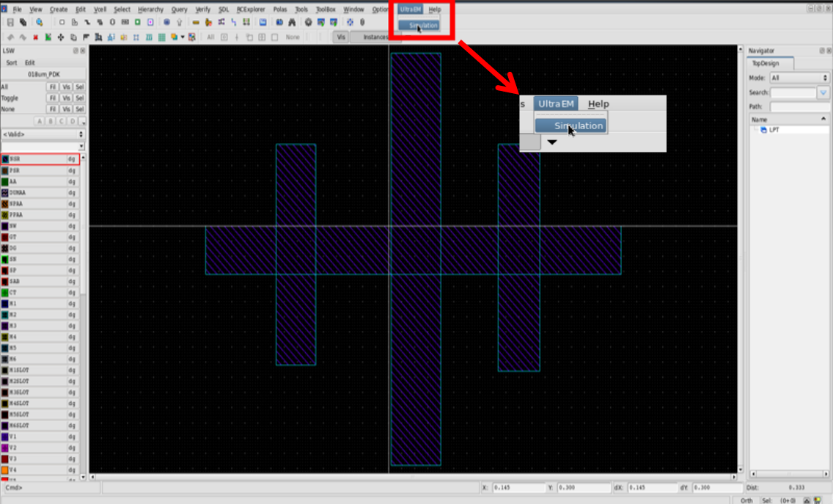Open the <Valid> dropdown in LSW panel

click(x=43, y=133)
